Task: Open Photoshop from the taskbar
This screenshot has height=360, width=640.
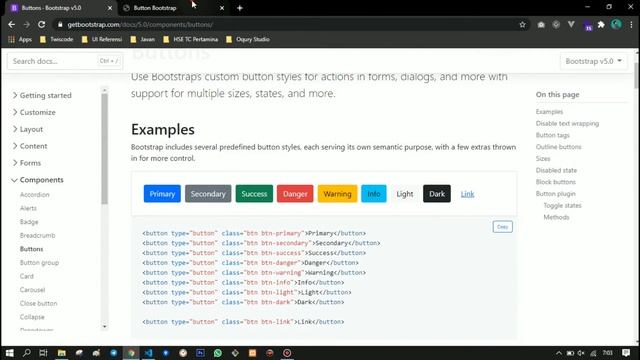Action: point(200,353)
